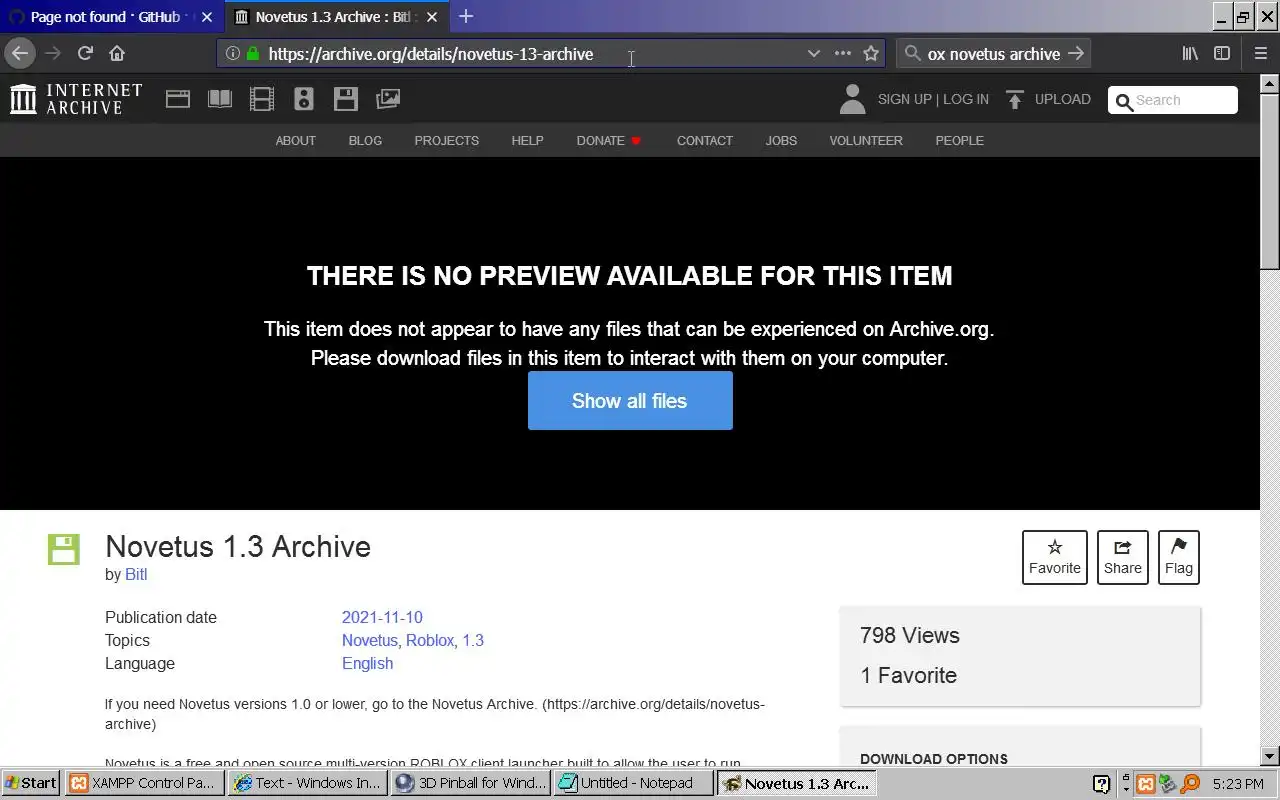The image size is (1280, 800).
Task: Go back with the browser back arrow
Action: 20,54
